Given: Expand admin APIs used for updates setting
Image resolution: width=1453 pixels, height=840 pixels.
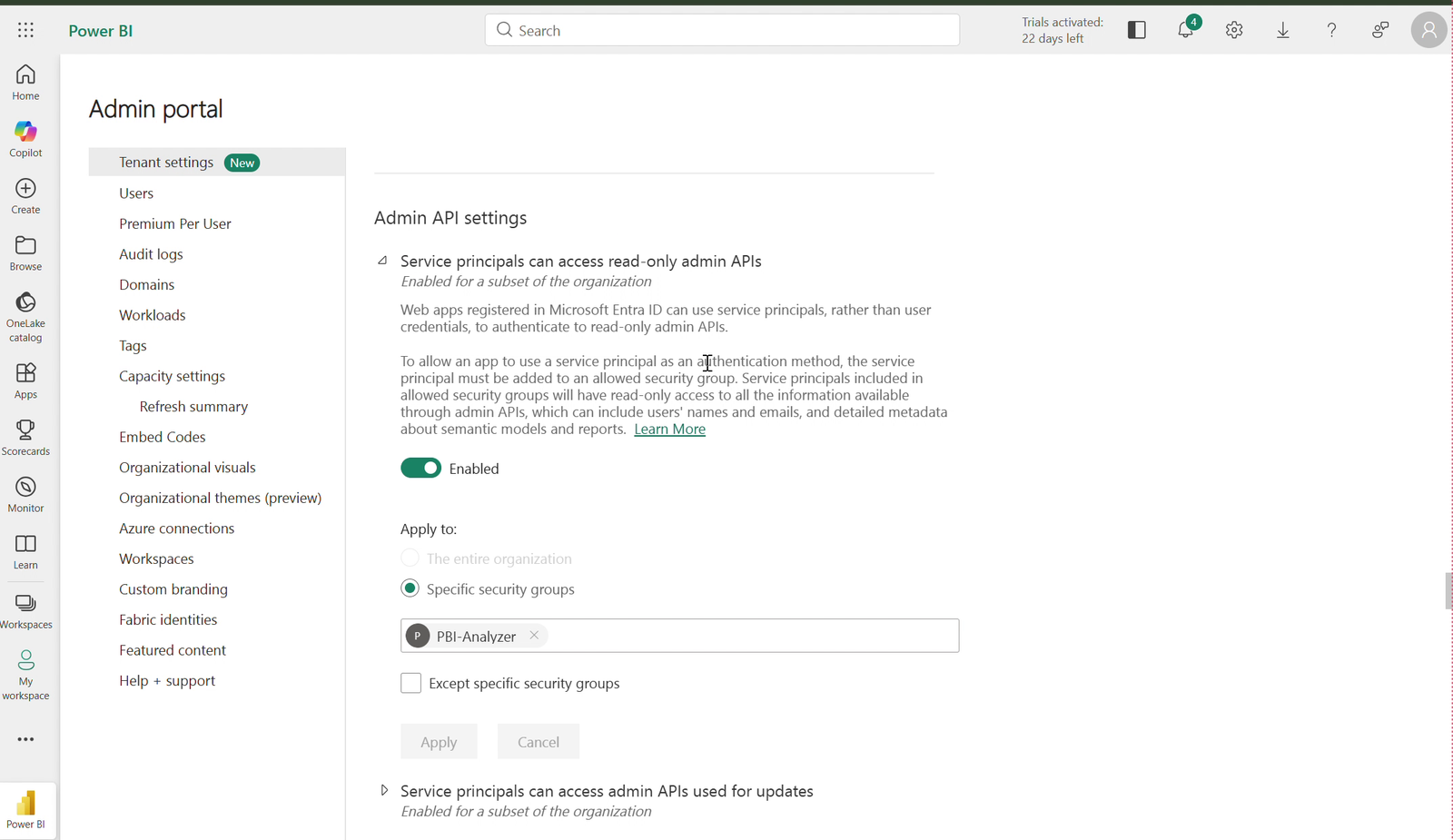Looking at the screenshot, I should (x=384, y=790).
